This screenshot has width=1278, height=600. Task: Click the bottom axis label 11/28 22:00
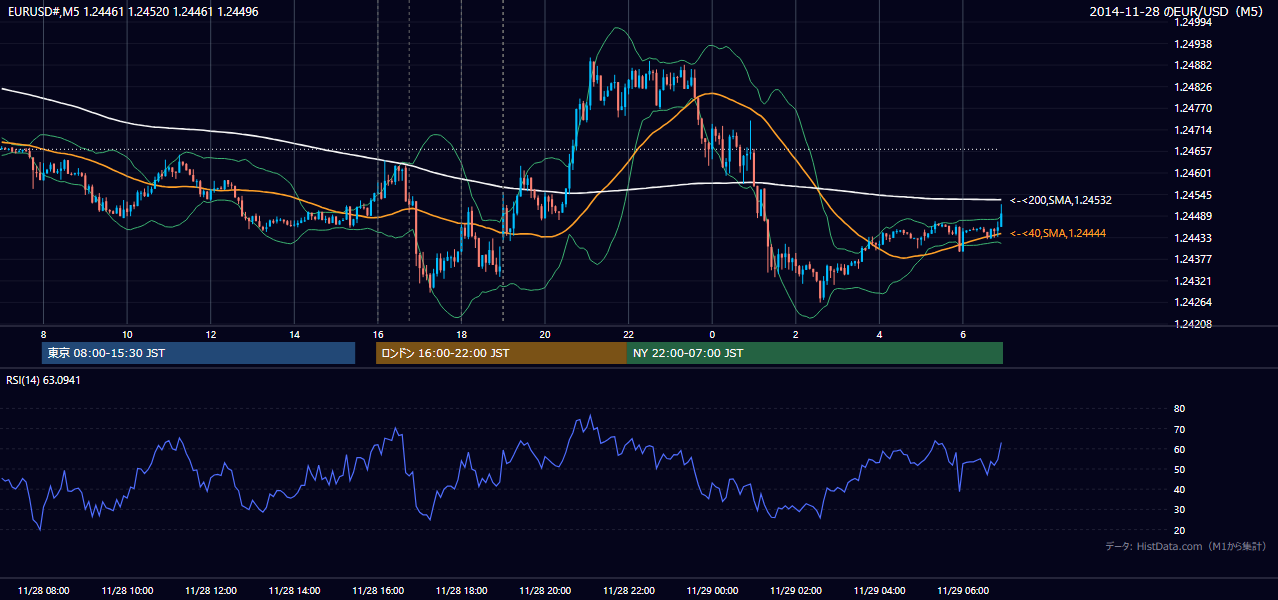pyautogui.click(x=628, y=591)
